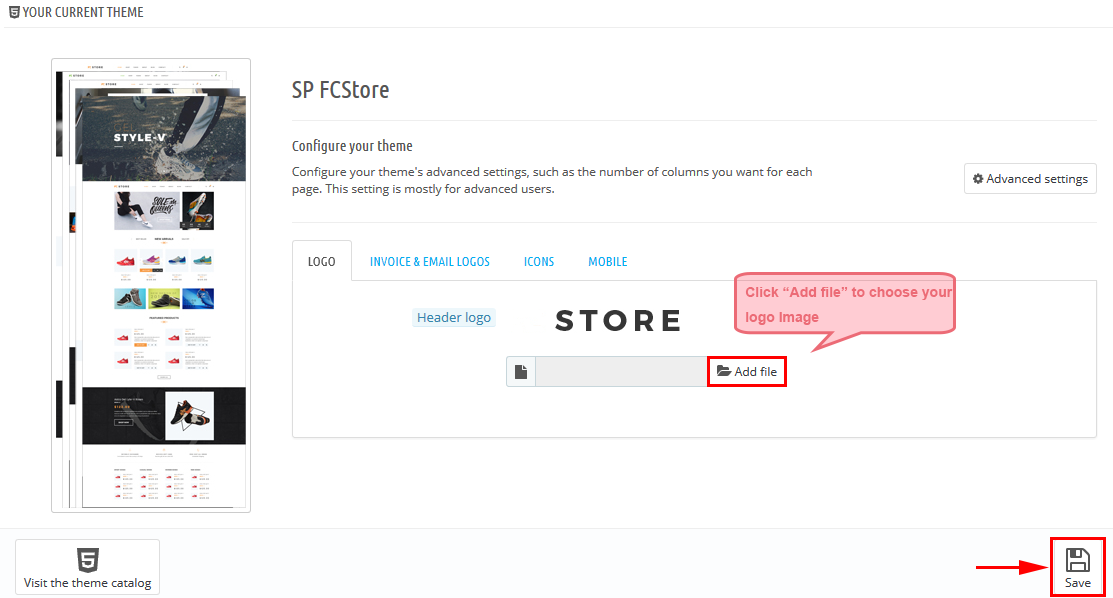Screen dimensions: 1113x598
Task: Click the SP FCStore theme title
Action: [340, 90]
